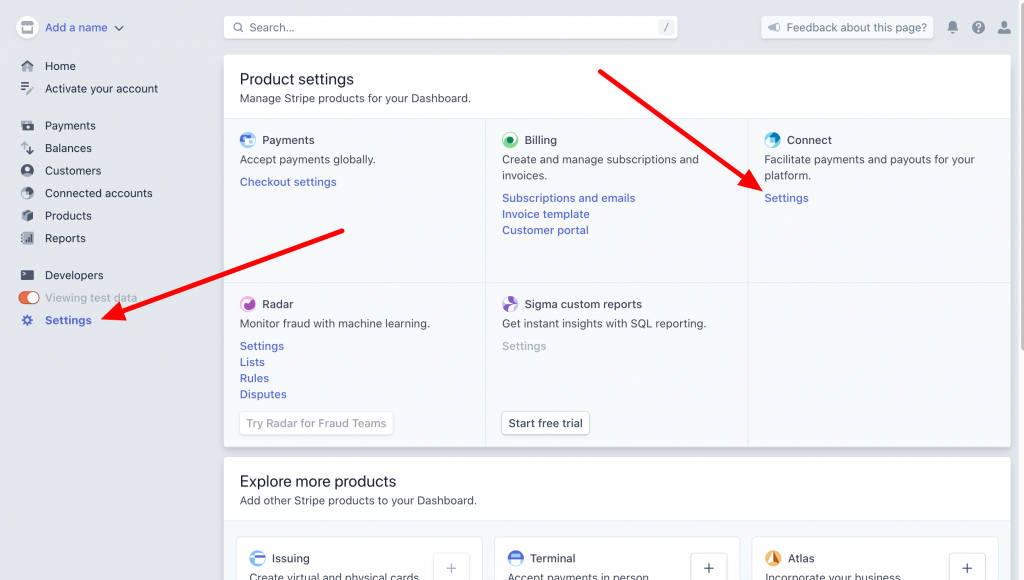Click Start free trial button

545,423
